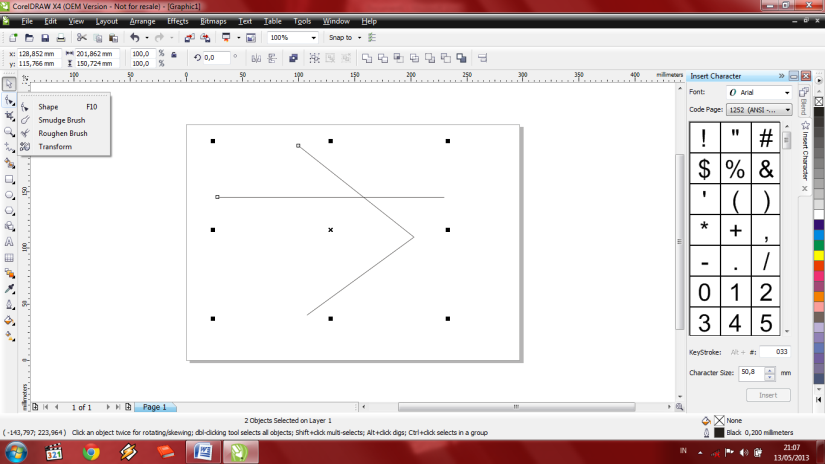Increase Character Size with up stepper
The height and width of the screenshot is (464, 825).
770,370
